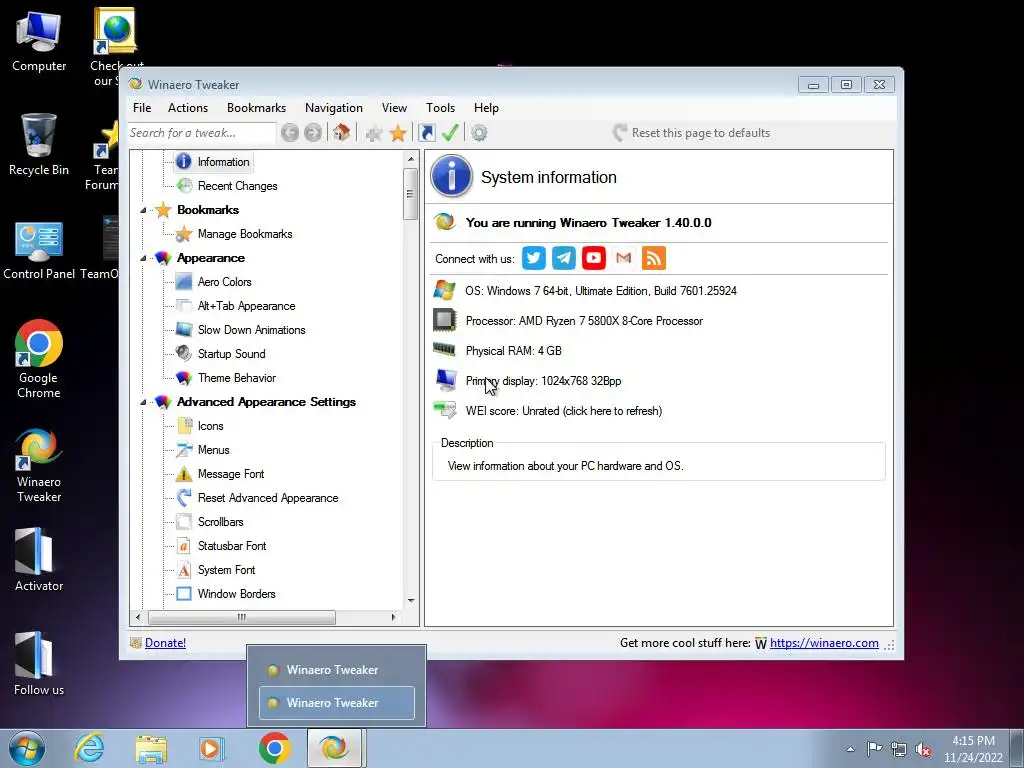This screenshot has width=1024, height=768.
Task: Open settings via the gear toolbar icon
Action: 479,133
